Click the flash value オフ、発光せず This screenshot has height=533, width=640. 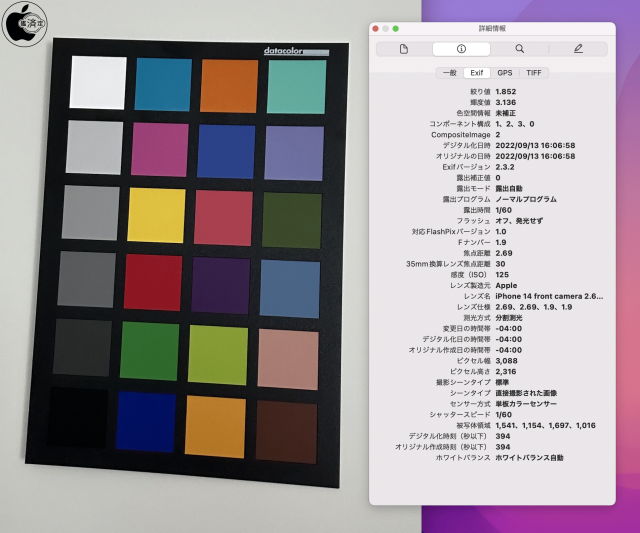tap(519, 221)
